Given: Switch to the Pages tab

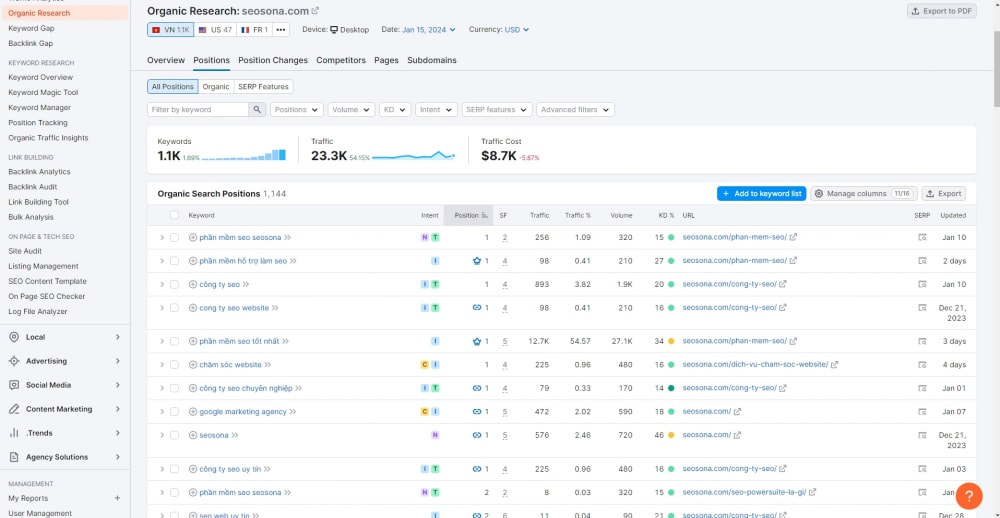Looking at the screenshot, I should 386,60.
